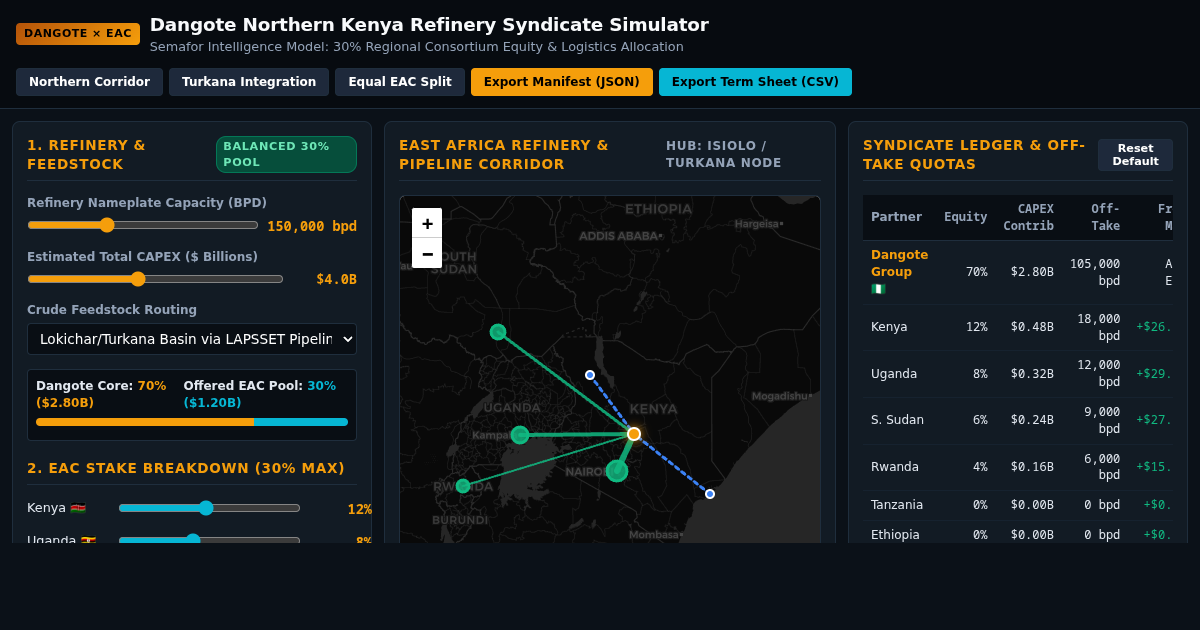Adjust Refinery Nameplate Capacity slider
Image resolution: width=1200 pixels, height=630 pixels.
tap(143, 225)
